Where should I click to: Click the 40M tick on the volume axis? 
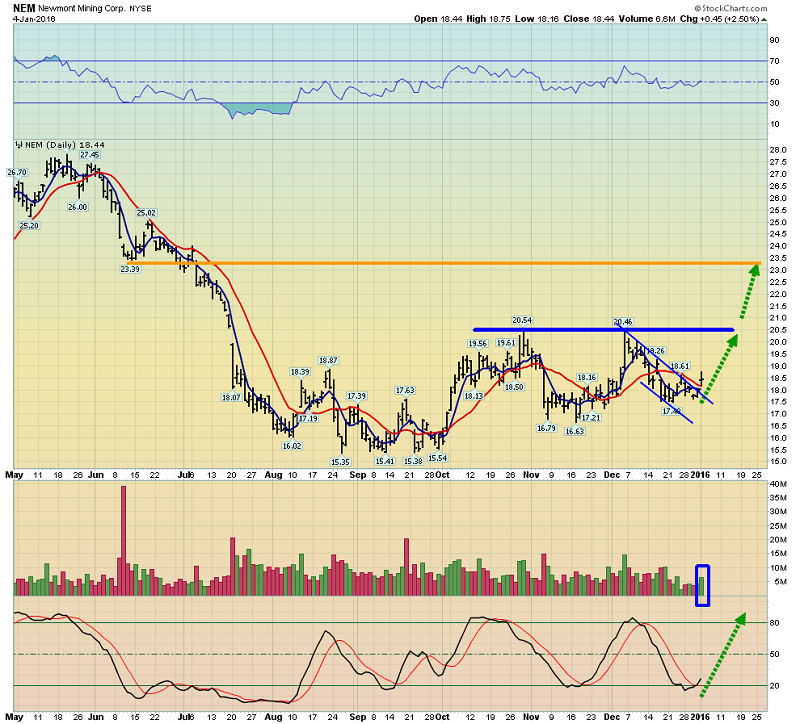pyautogui.click(x=778, y=484)
